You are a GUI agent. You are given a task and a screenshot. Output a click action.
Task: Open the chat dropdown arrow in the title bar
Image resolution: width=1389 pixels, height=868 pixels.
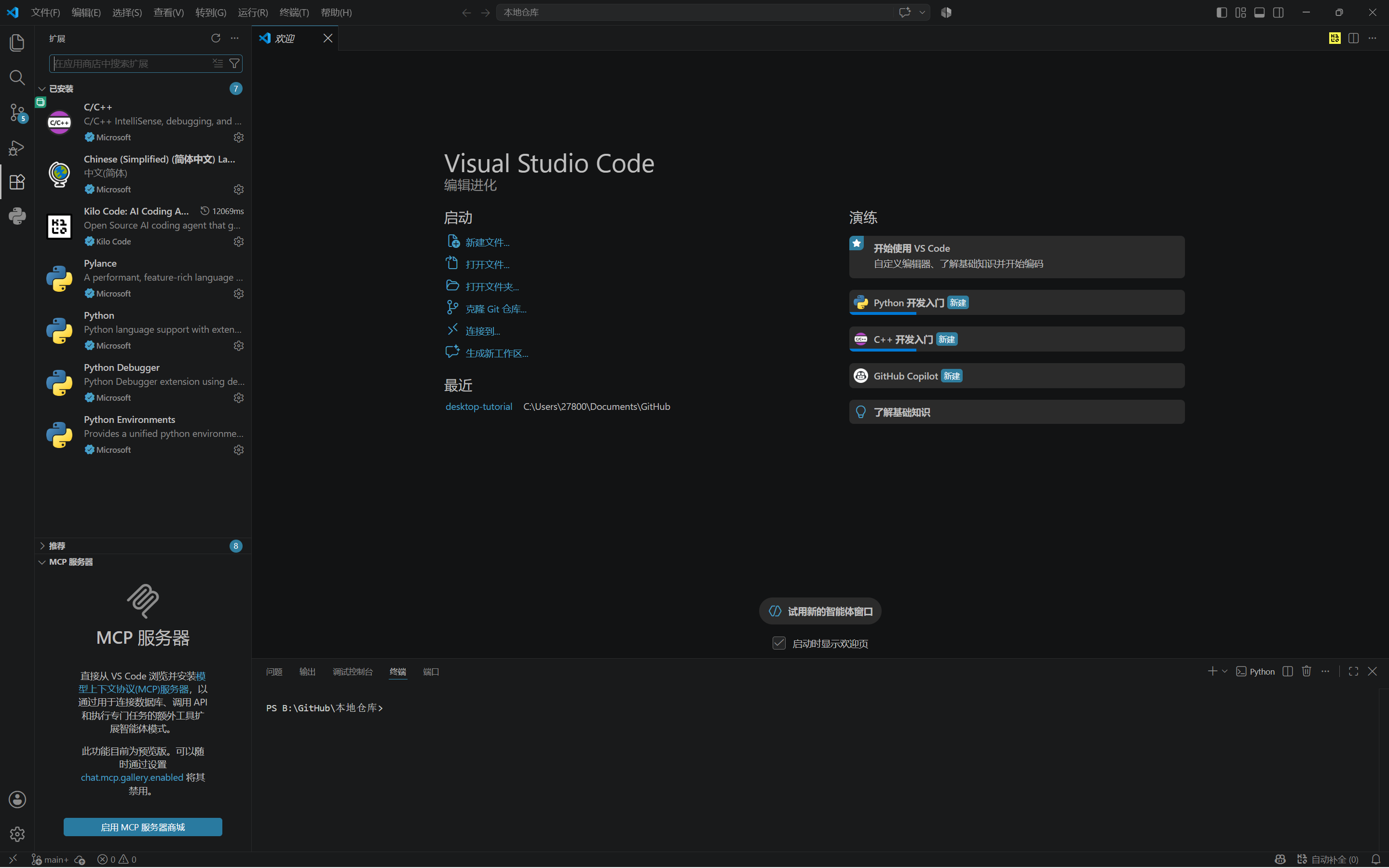point(922,13)
